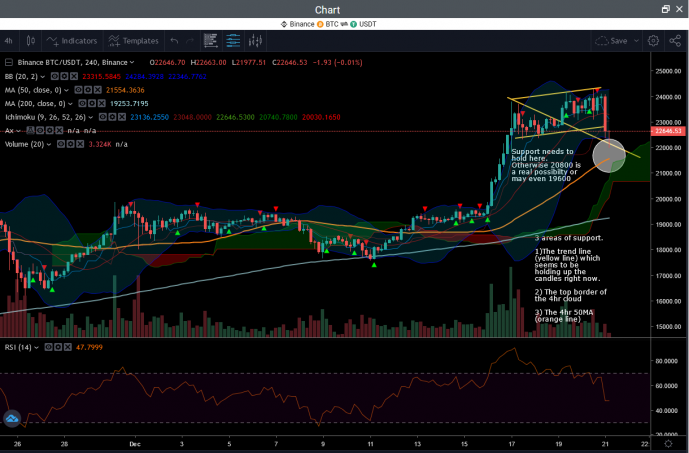Image resolution: width=689 pixels, height=453 pixels.
Task: Click the RSI value 47.7999
Action: click(89, 347)
